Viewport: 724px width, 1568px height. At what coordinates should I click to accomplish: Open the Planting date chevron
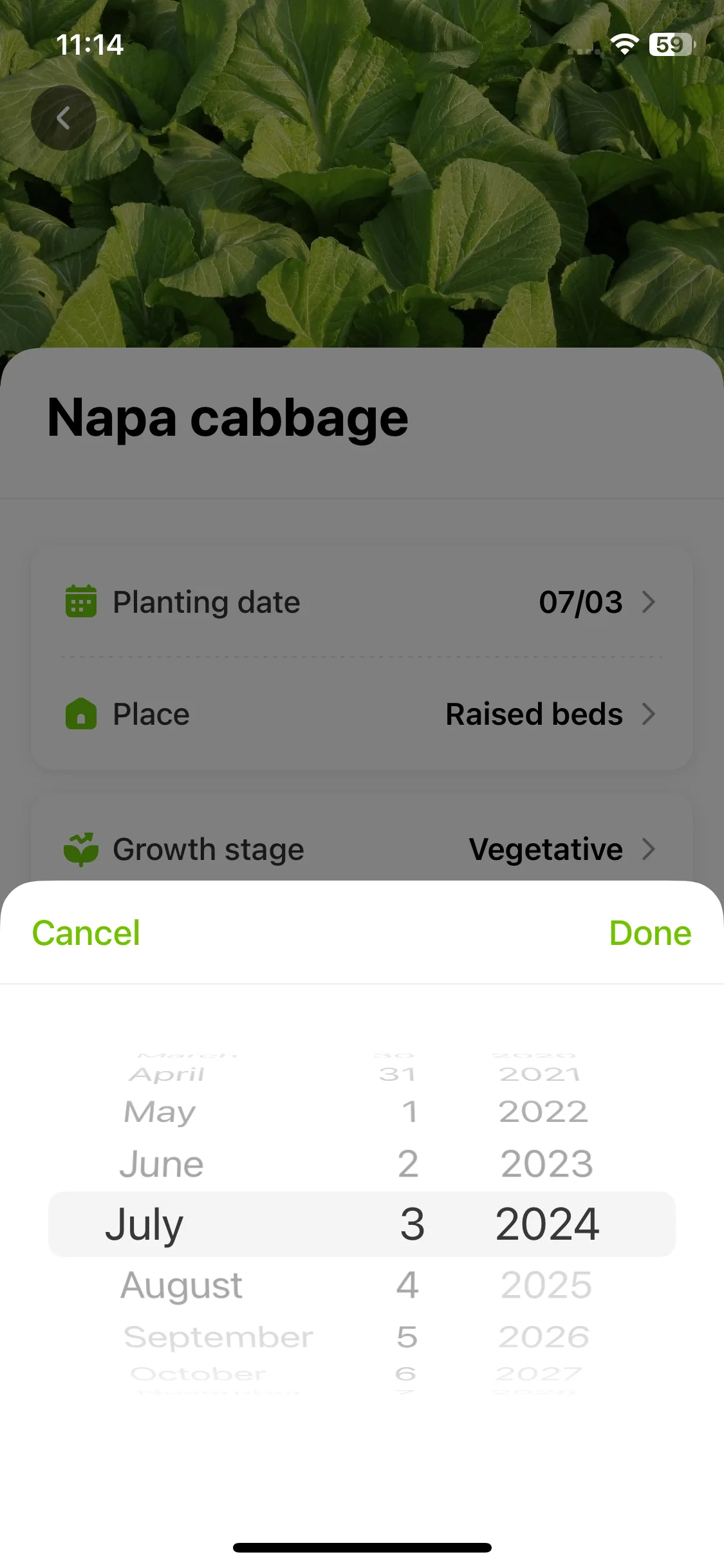pos(649,602)
